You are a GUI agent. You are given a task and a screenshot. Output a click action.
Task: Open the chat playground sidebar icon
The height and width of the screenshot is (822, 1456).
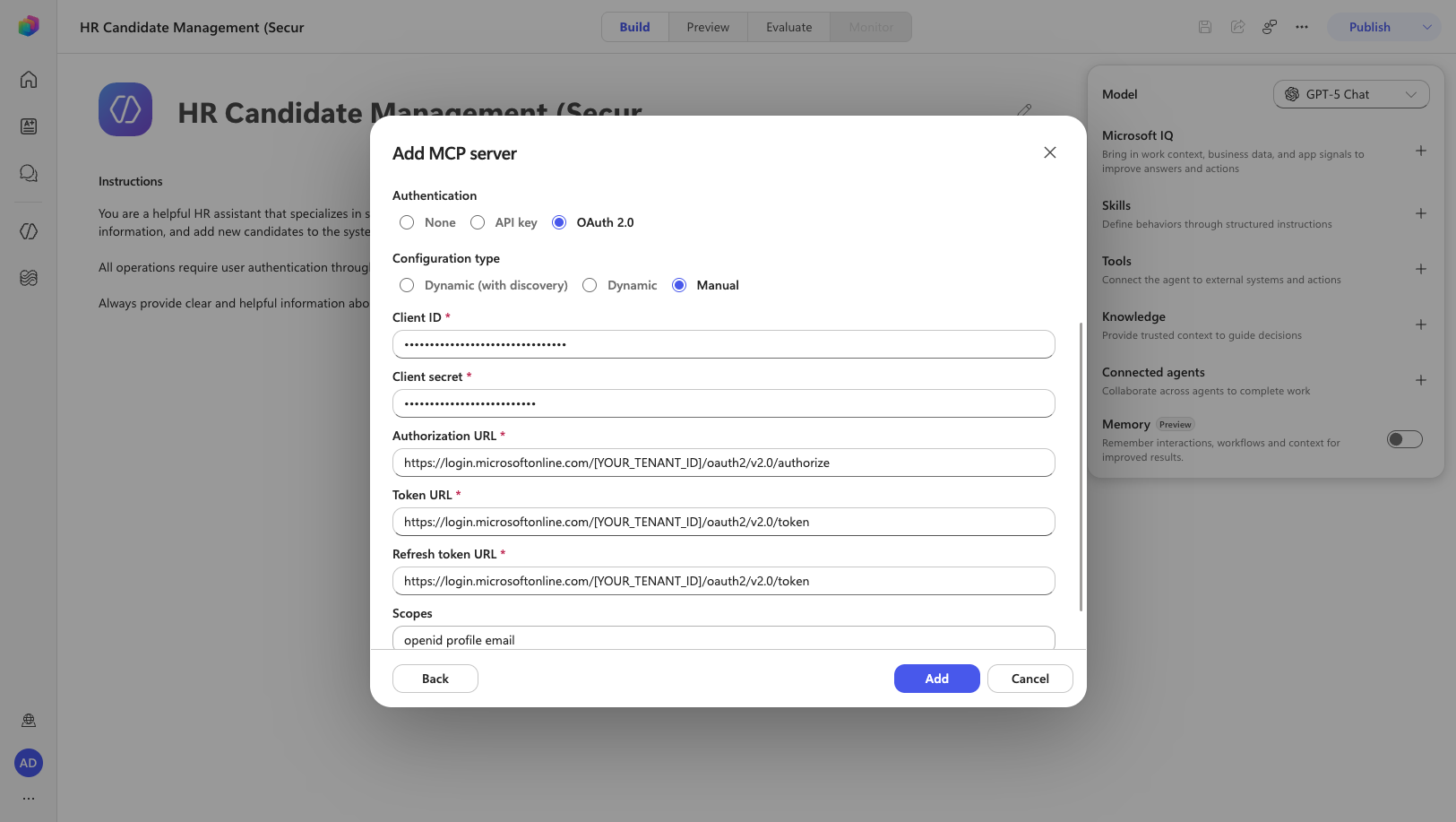(x=29, y=173)
